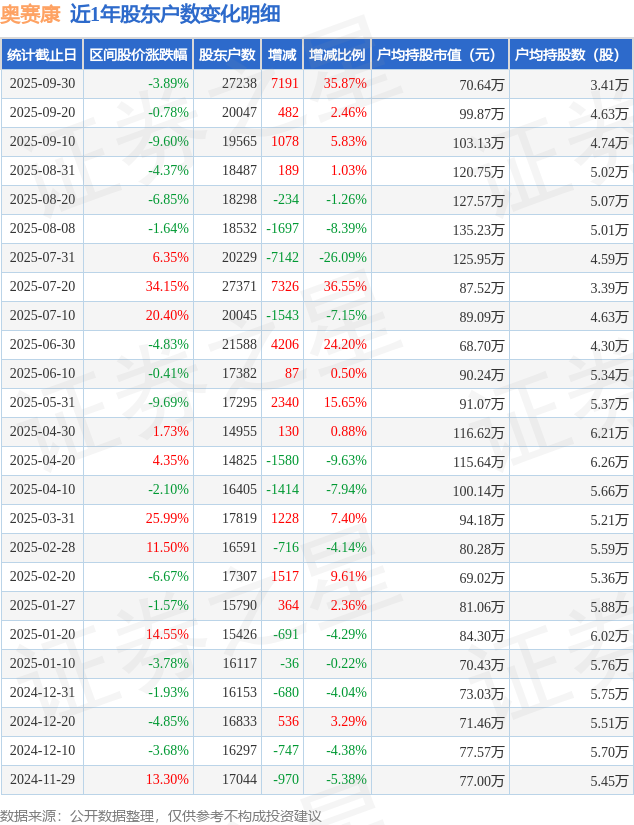
Task: Select the 统计截止日 column header
Action: pyautogui.click(x=42, y=55)
